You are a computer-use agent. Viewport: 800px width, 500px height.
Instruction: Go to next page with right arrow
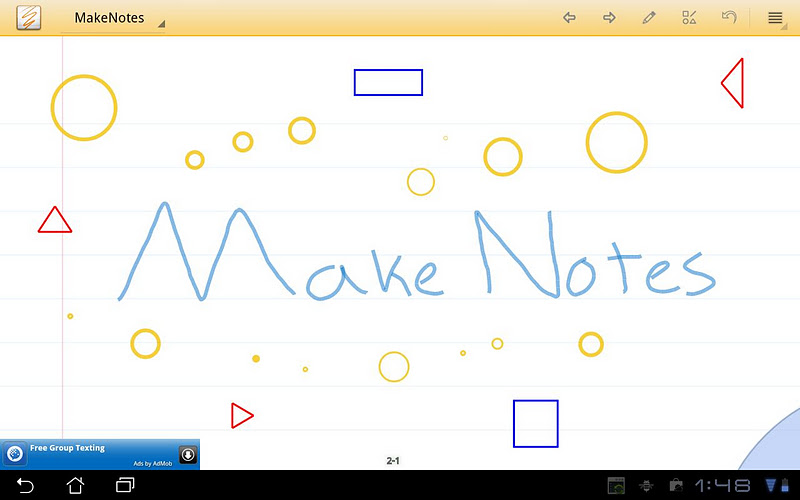609,18
